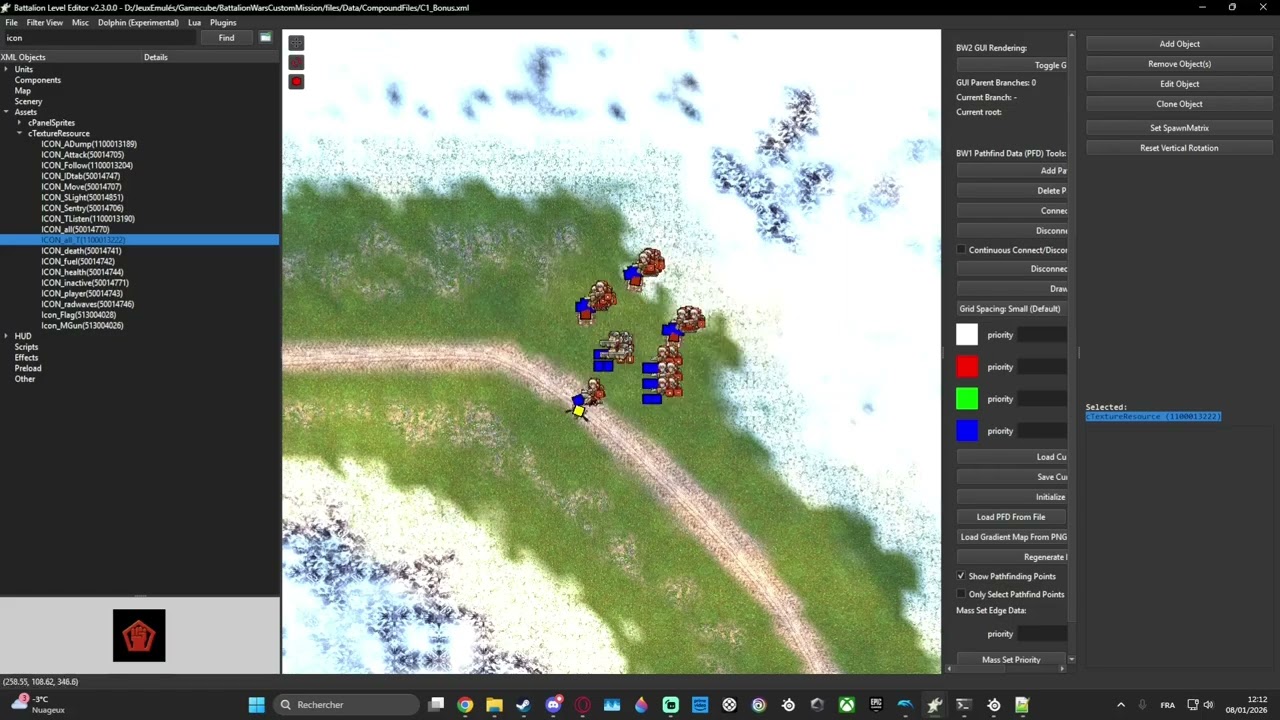Open the Dolphin (Experimental) menu
Image resolution: width=1280 pixels, height=720 pixels.
tap(139, 22)
